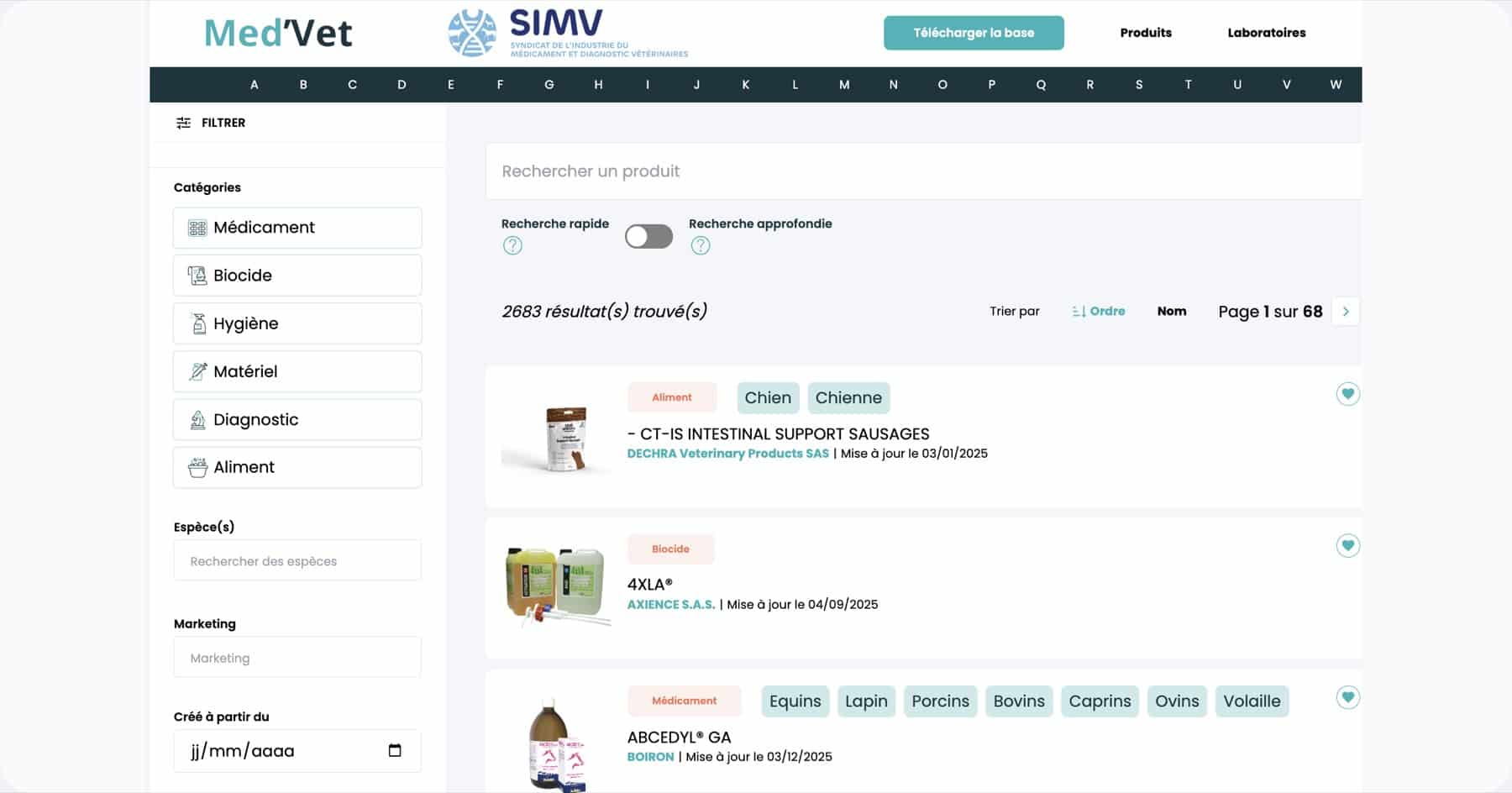Select the Matériel category

[297, 371]
